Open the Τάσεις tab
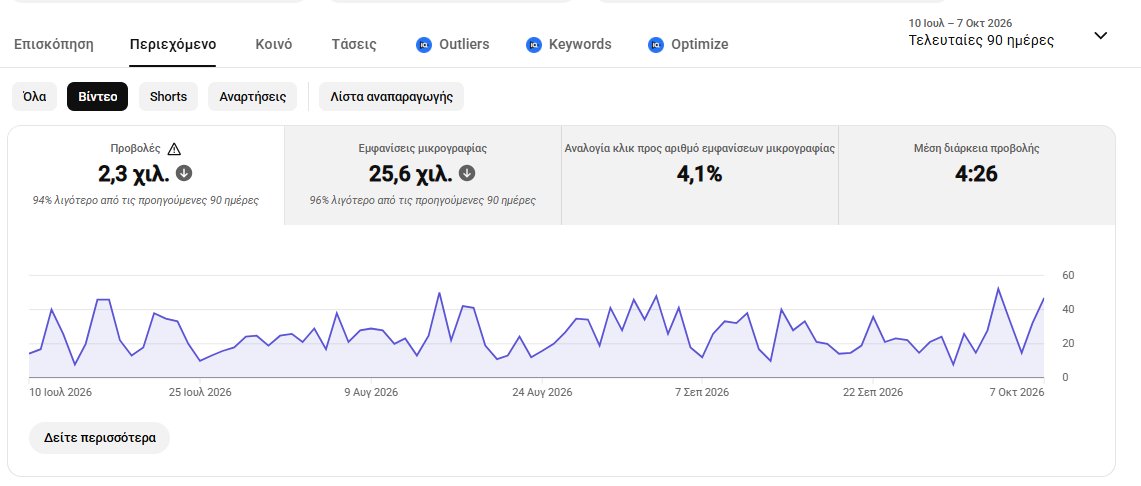 coord(354,44)
